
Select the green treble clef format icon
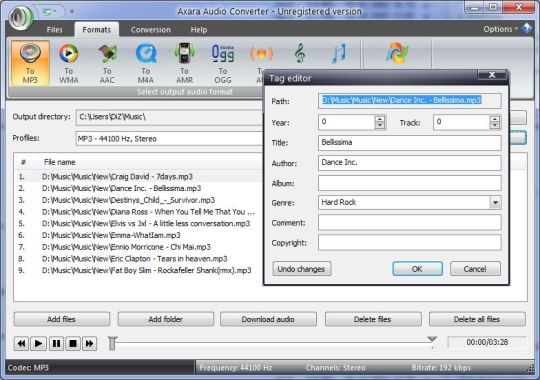pos(300,54)
